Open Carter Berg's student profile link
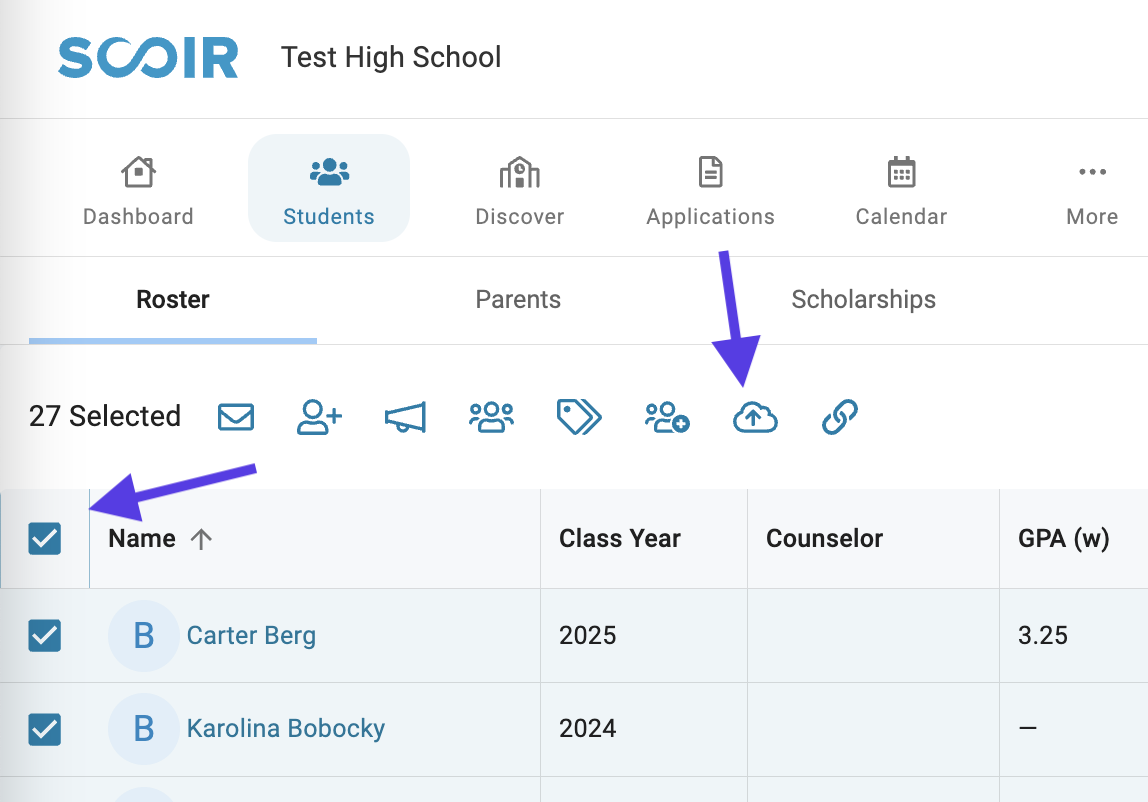Viewport: 1148px width, 802px height. (251, 636)
